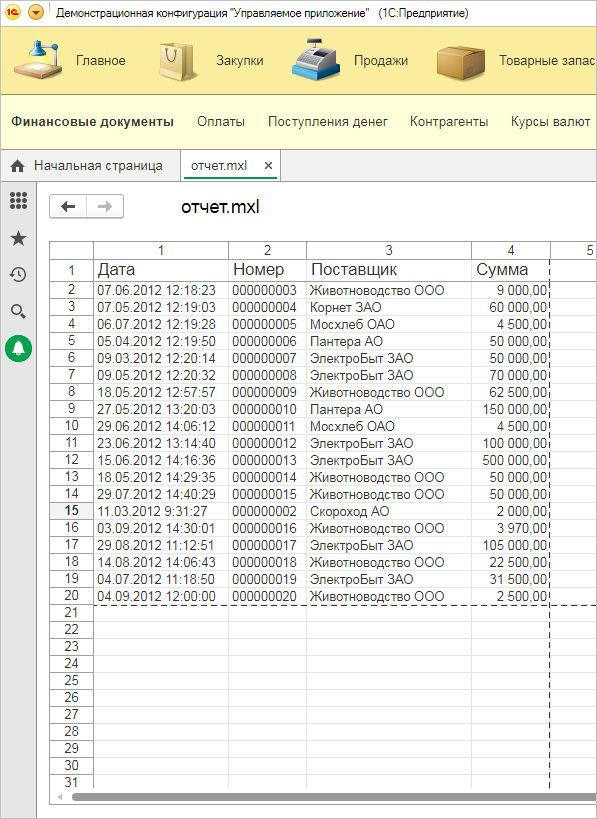Image resolution: width=597 pixels, height=819 pixels.
Task: Open the History clock icon
Action: coord(18,274)
